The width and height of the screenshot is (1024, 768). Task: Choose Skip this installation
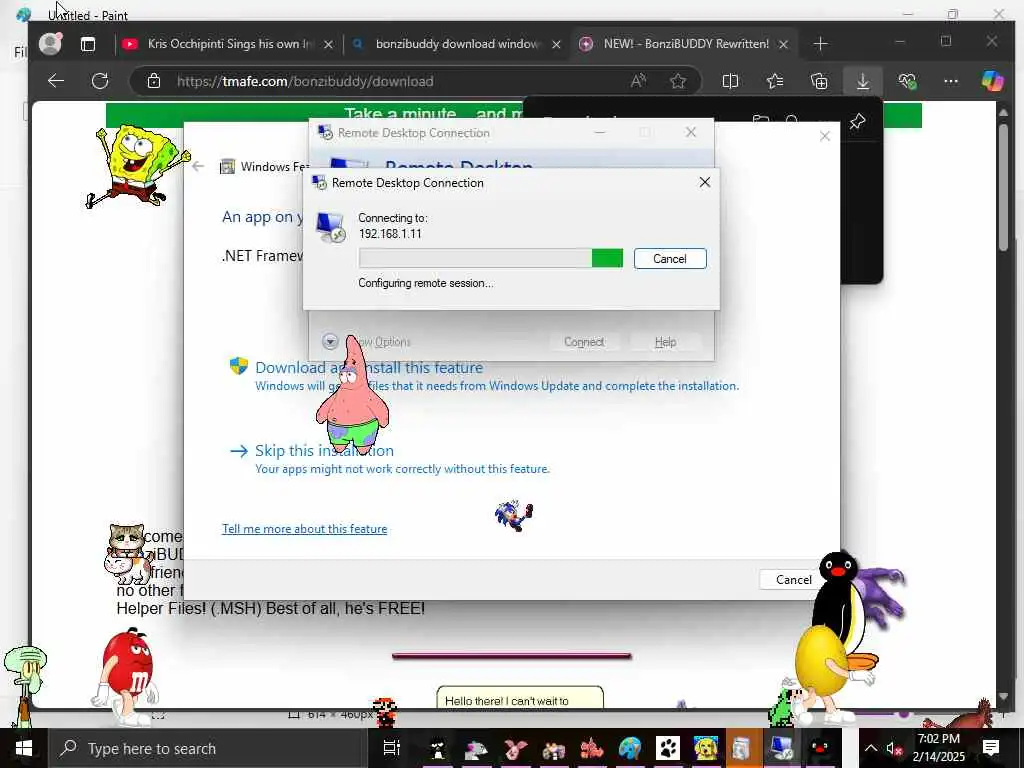coord(324,451)
